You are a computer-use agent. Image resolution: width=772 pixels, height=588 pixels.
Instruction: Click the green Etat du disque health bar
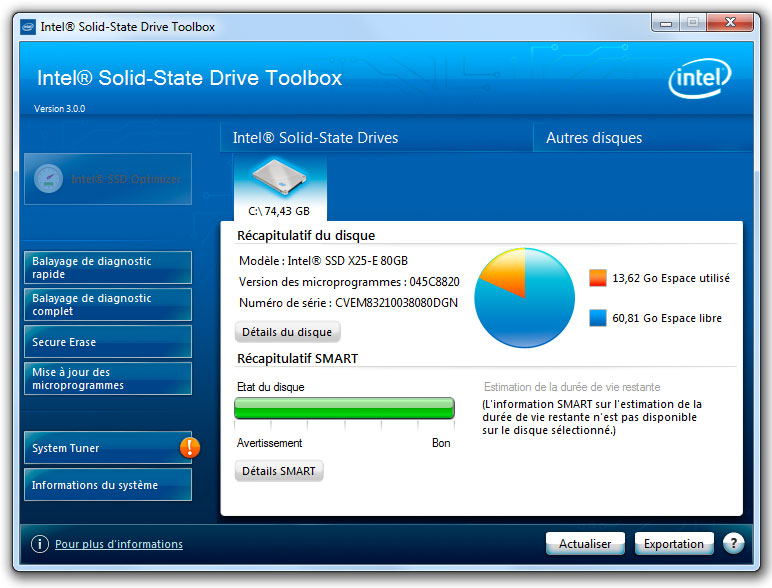(x=344, y=408)
